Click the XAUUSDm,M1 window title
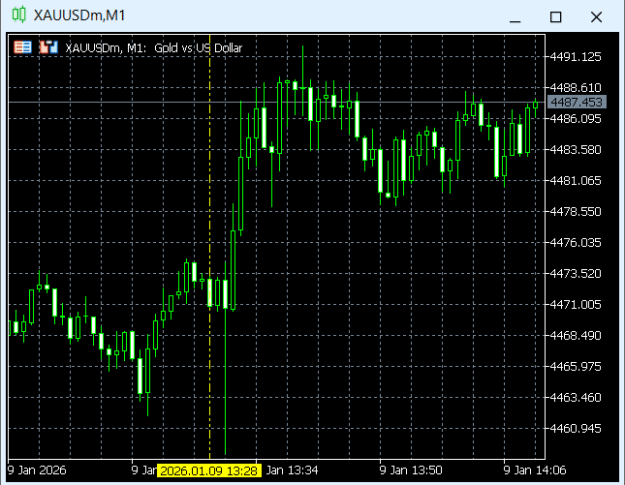The image size is (625, 485). tap(80, 16)
